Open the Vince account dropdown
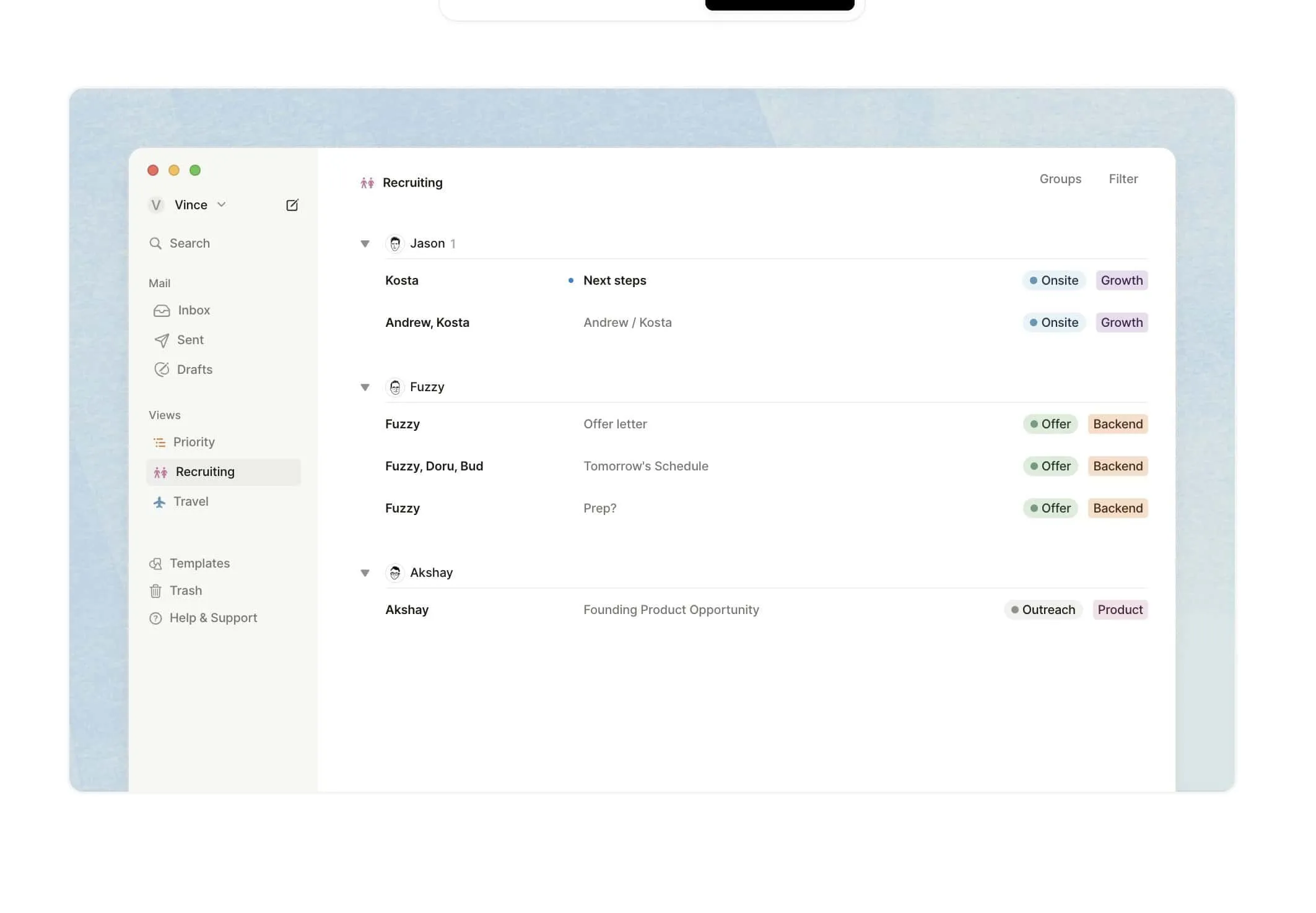Viewport: 1316px width, 913px height. (221, 204)
